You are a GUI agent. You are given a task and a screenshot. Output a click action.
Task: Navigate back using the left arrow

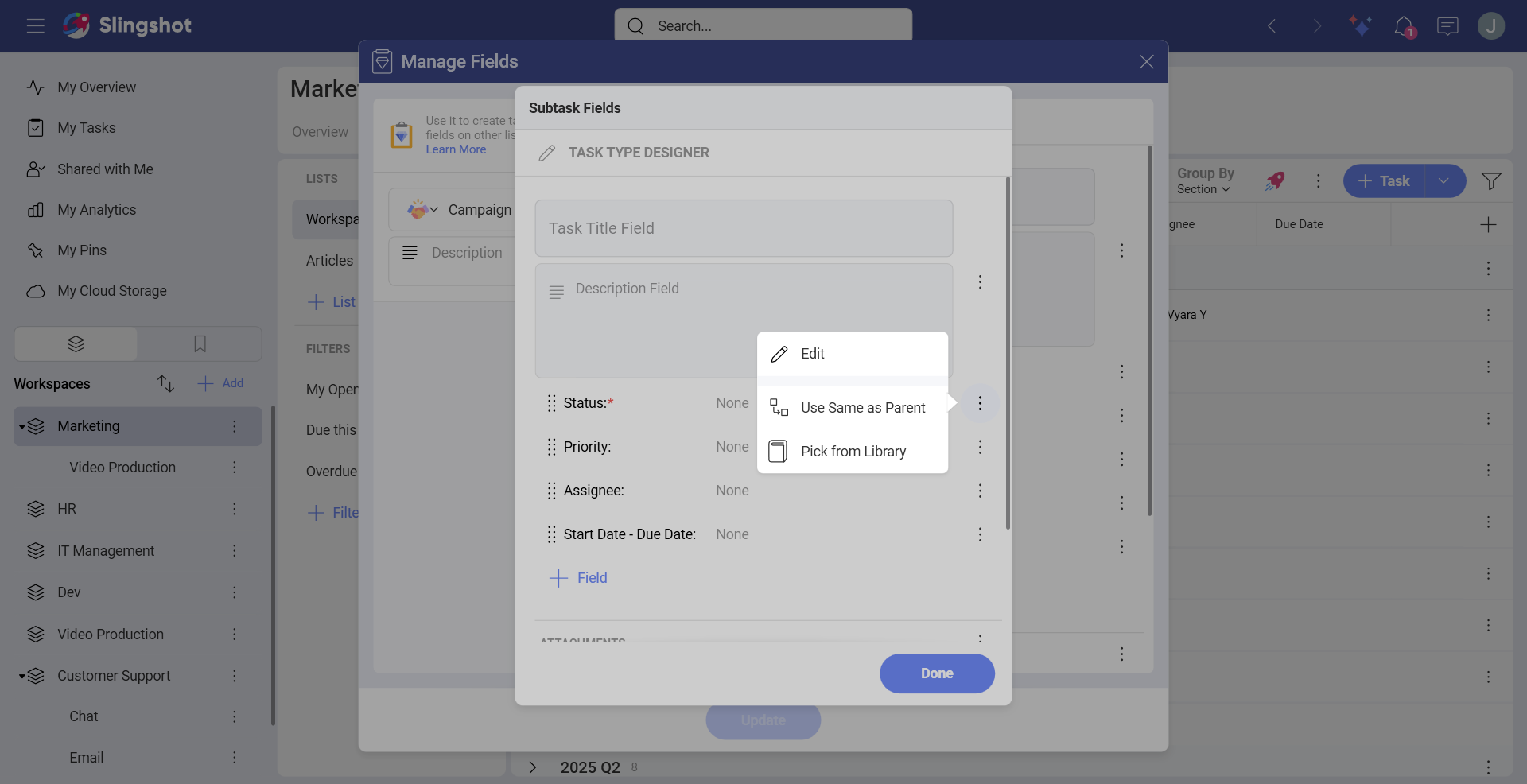[1272, 26]
